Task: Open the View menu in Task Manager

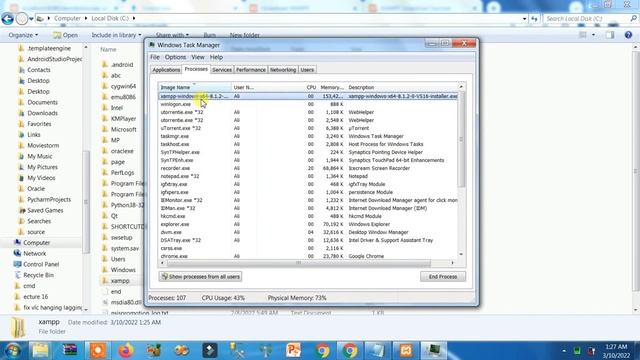Action: [198, 57]
